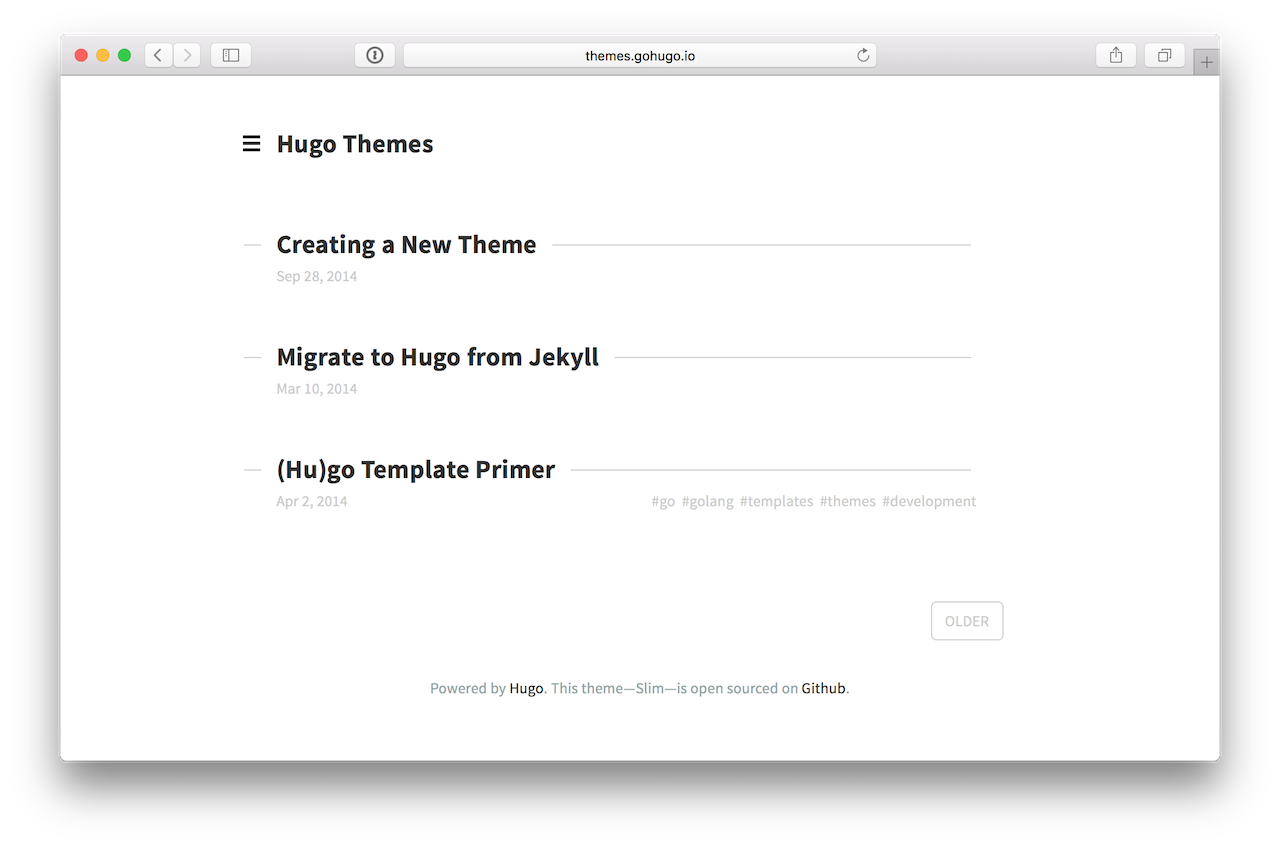Open the 1Password extension icon
1280x847 pixels.
375,55
